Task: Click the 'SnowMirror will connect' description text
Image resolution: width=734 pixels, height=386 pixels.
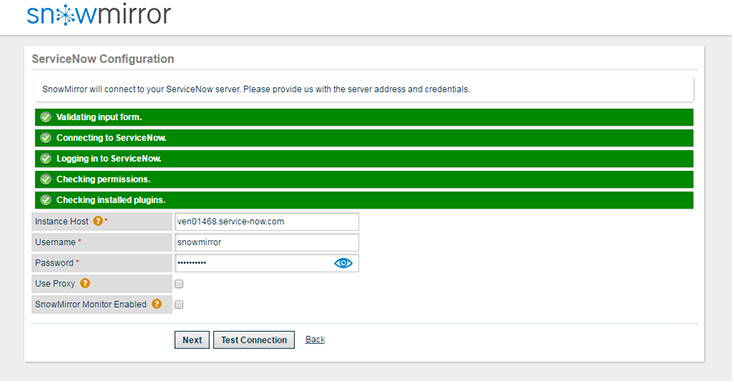Action: 256,89
